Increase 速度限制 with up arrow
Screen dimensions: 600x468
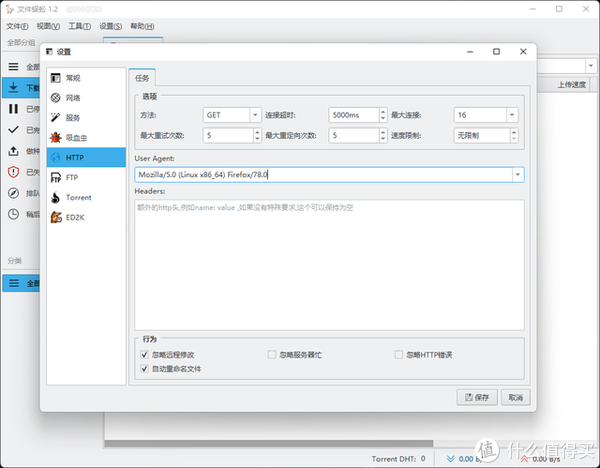coord(514,132)
